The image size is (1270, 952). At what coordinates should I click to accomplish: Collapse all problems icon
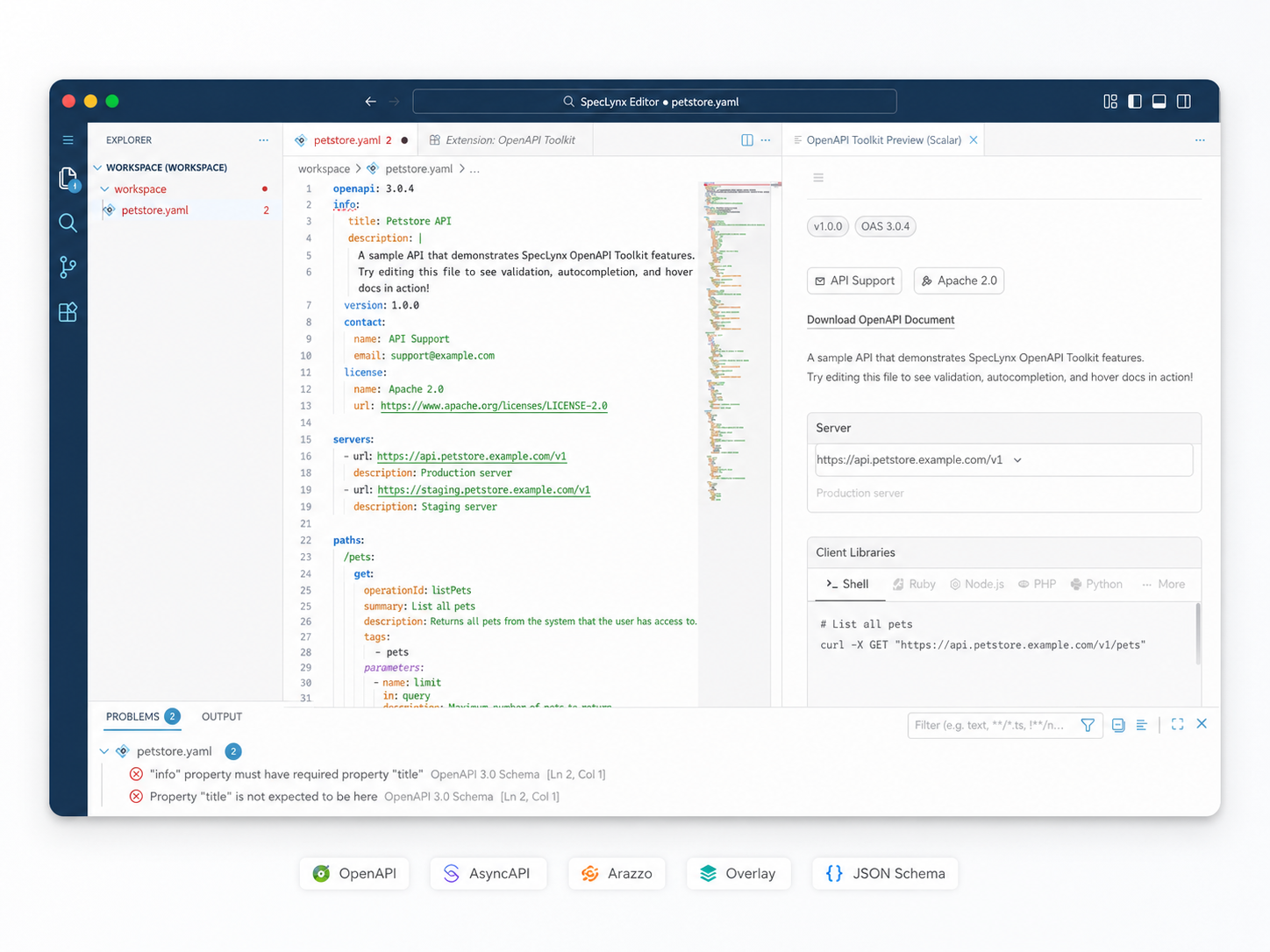[x=1118, y=725]
